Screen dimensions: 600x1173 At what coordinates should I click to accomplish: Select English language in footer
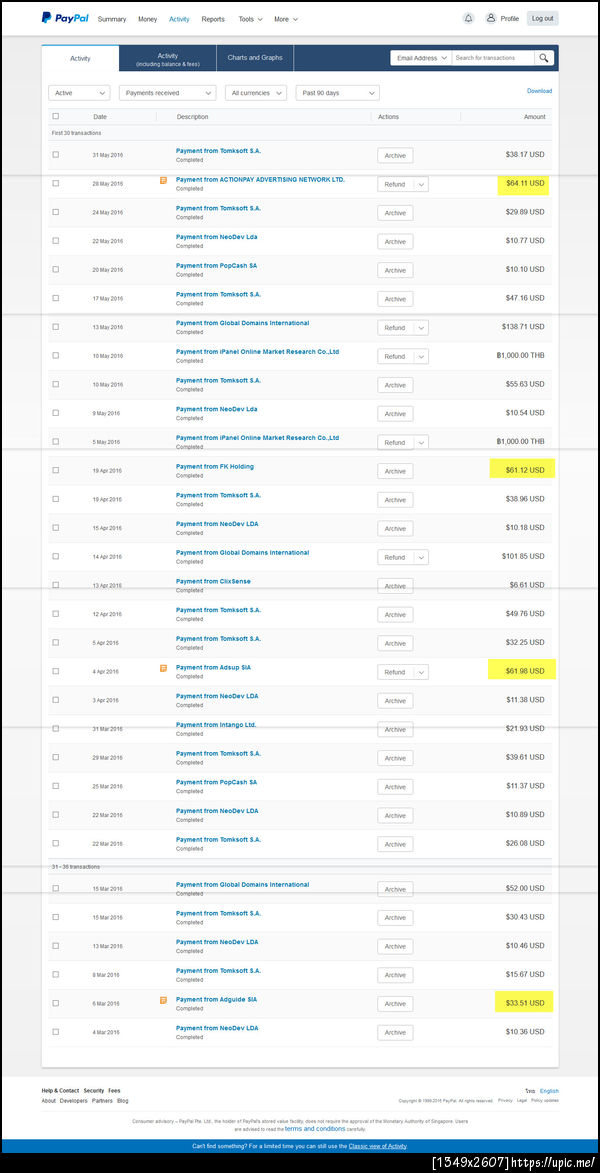click(549, 1091)
